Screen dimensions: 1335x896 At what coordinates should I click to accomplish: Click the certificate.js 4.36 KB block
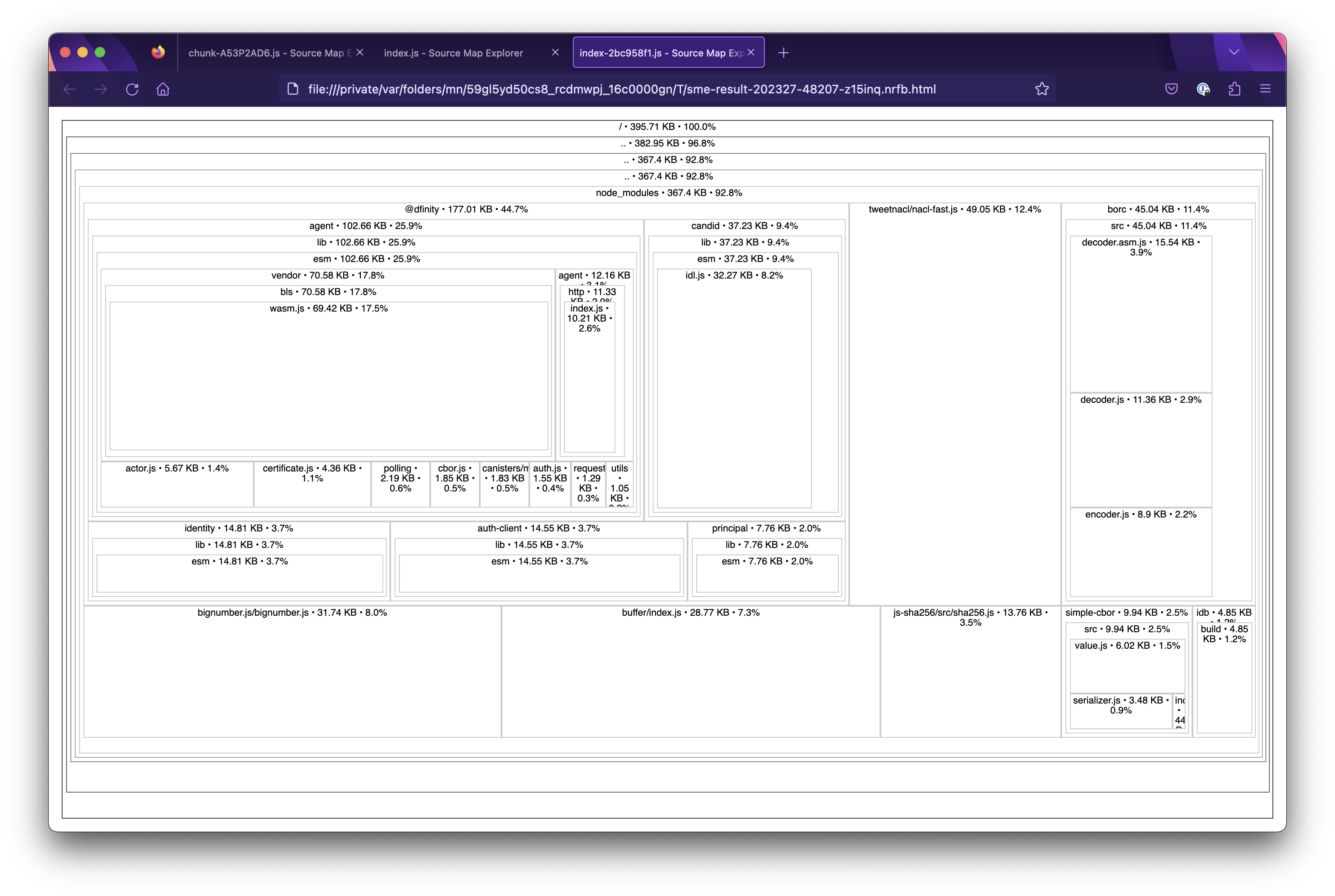point(312,484)
